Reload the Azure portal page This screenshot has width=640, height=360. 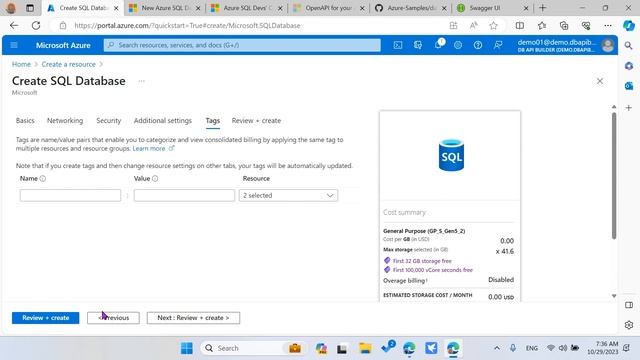tap(36, 25)
